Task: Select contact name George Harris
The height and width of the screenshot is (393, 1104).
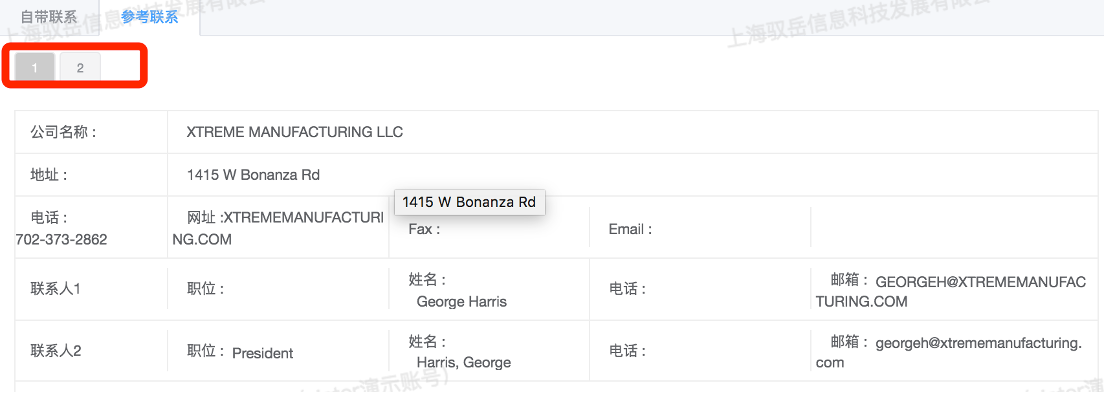Action: tap(462, 301)
